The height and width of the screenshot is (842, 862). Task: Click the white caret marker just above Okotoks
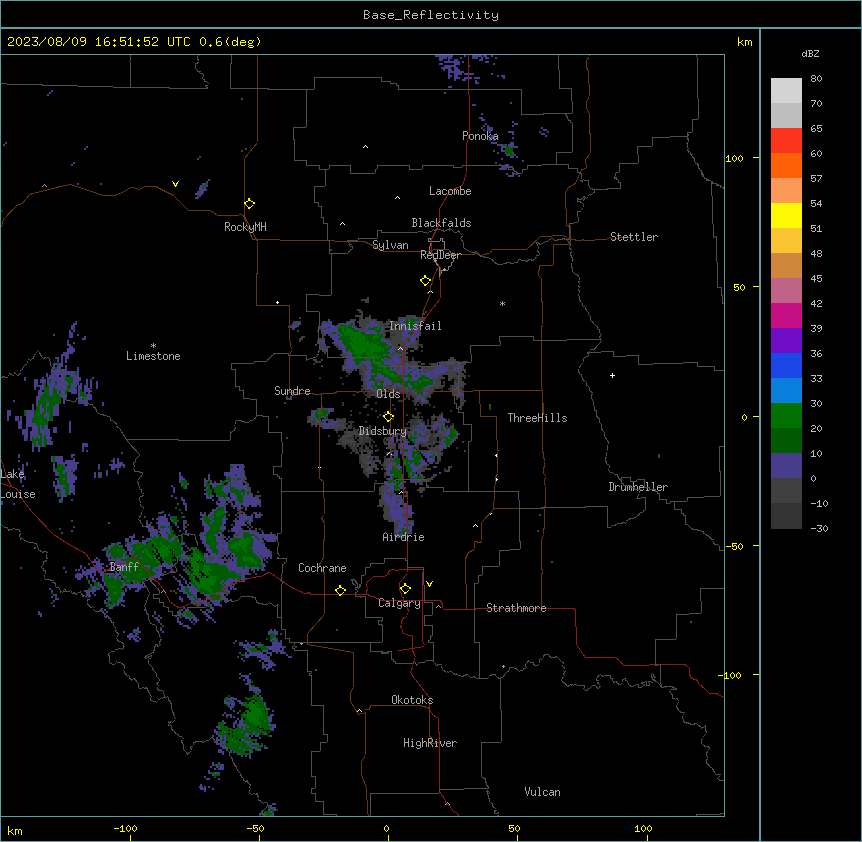click(x=360, y=711)
